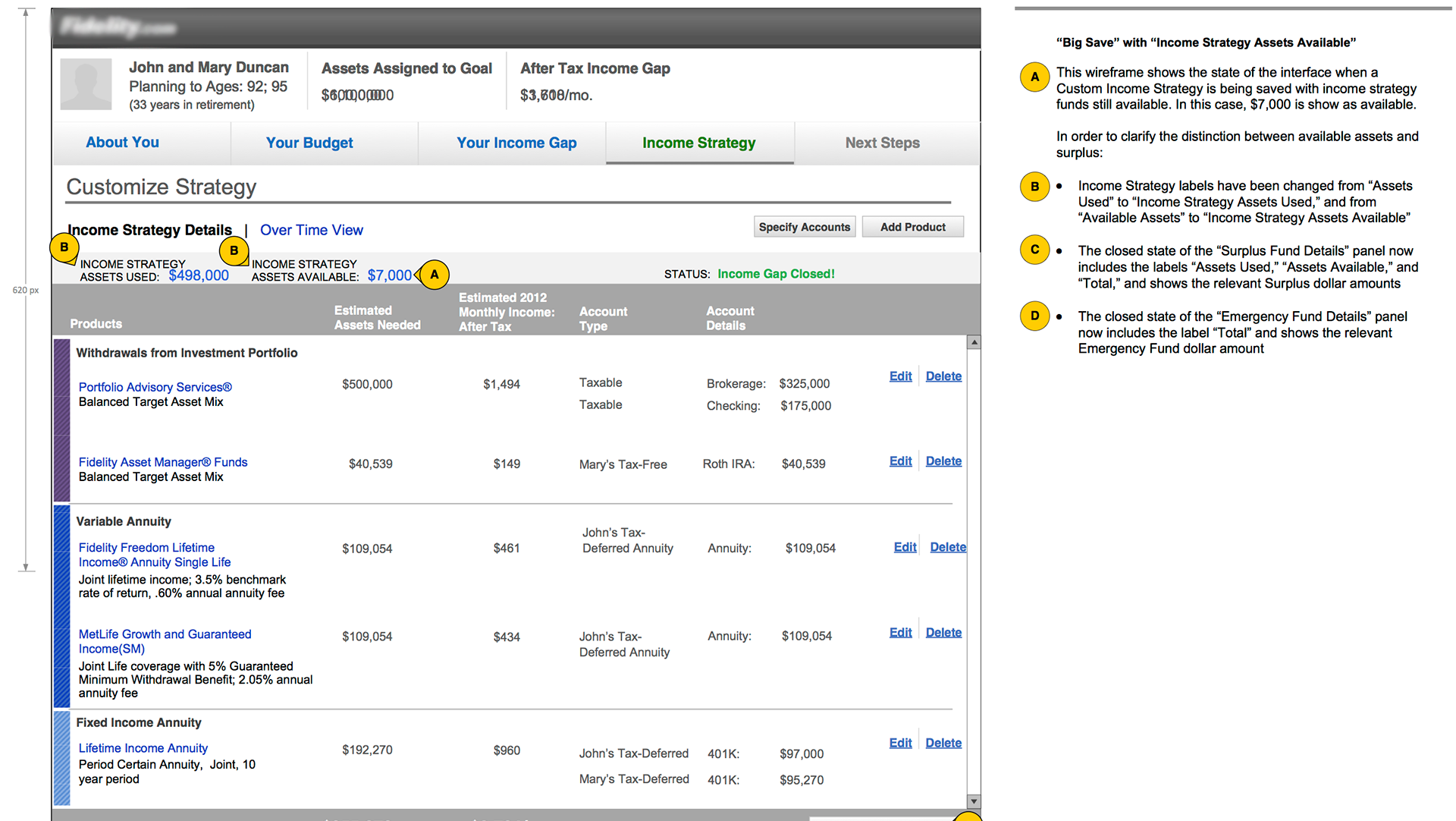This screenshot has height=821, width=1456.
Task: Click annotation marker D in notes panel
Action: [x=1034, y=316]
